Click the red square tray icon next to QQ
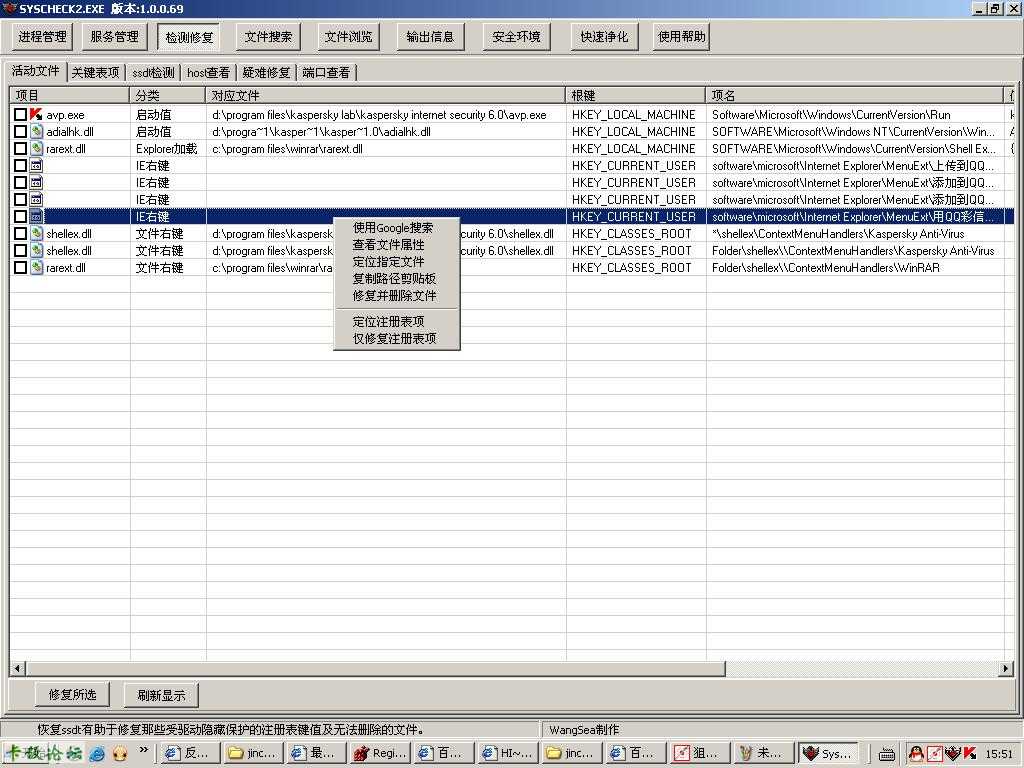 coord(935,753)
